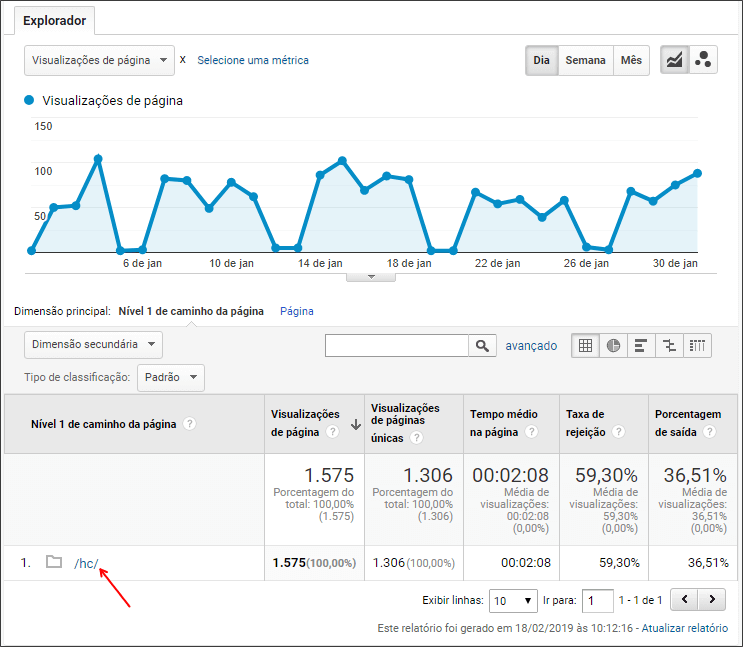This screenshot has height=647, width=743.
Task: Toggle chart granularity to Semana
Action: 586,60
